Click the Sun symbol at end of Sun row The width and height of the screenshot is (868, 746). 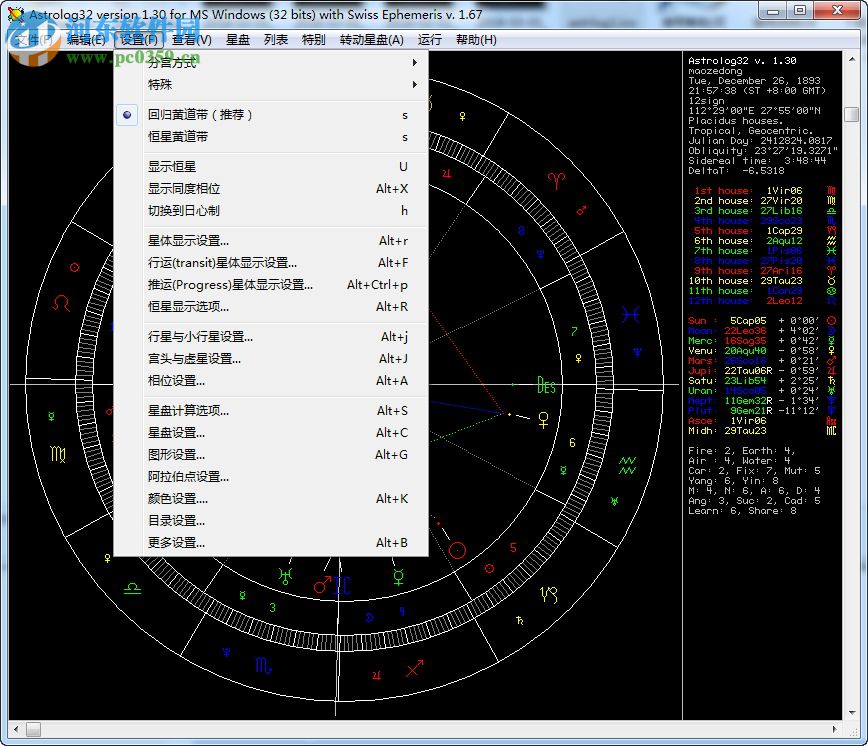coord(830,321)
